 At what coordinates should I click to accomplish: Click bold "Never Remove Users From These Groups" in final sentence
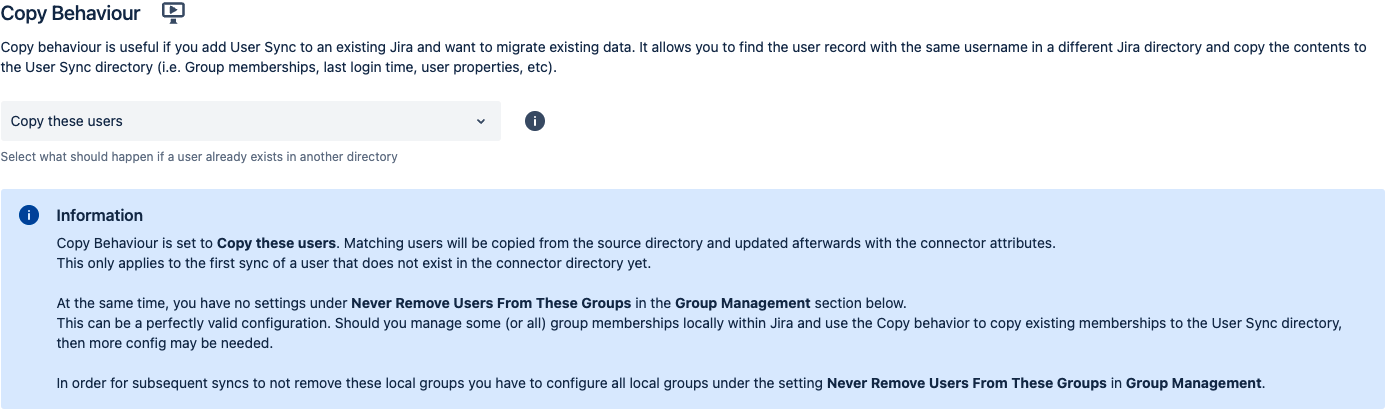tap(966, 383)
